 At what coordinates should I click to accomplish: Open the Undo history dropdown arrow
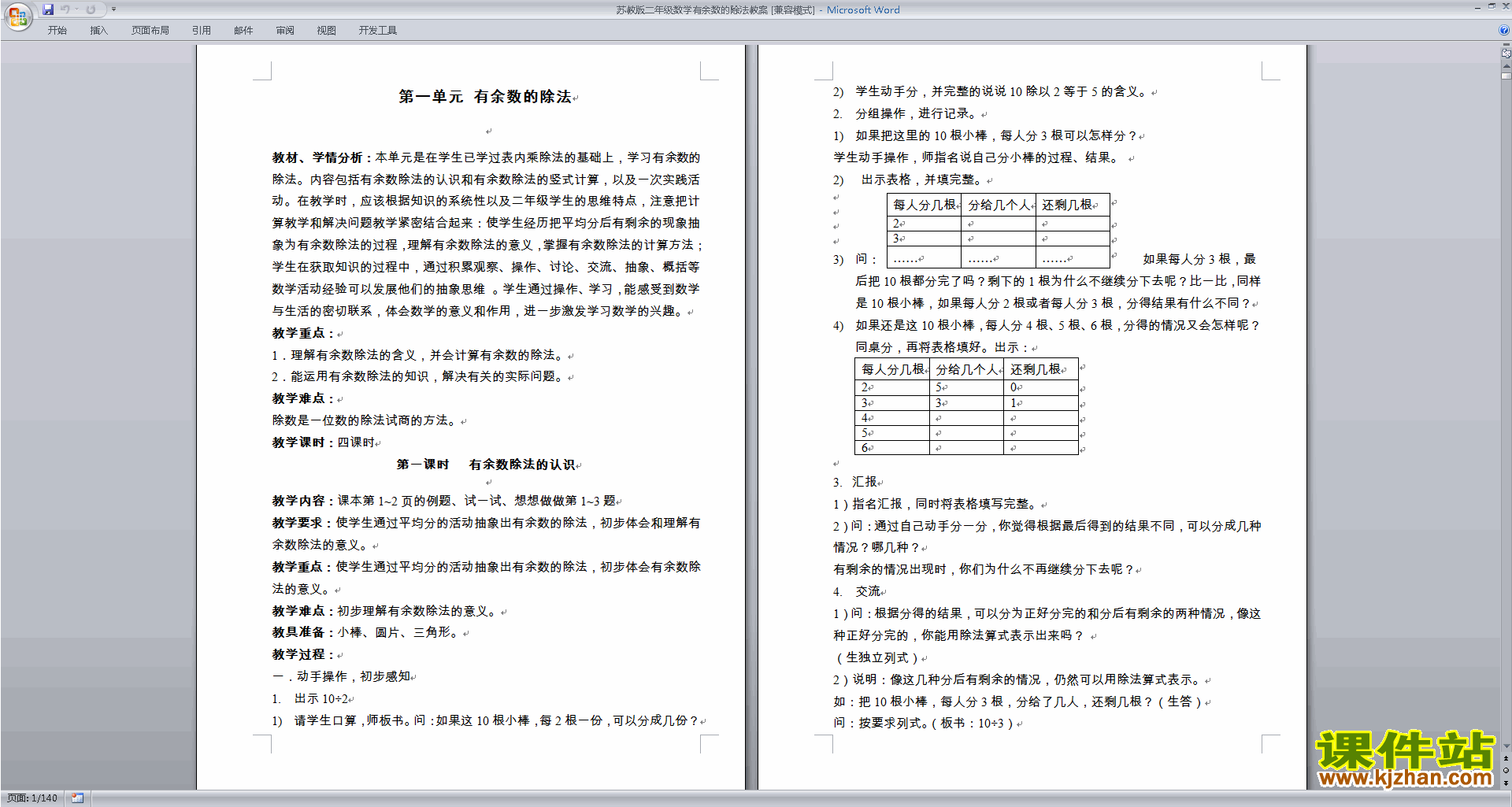pos(76,9)
